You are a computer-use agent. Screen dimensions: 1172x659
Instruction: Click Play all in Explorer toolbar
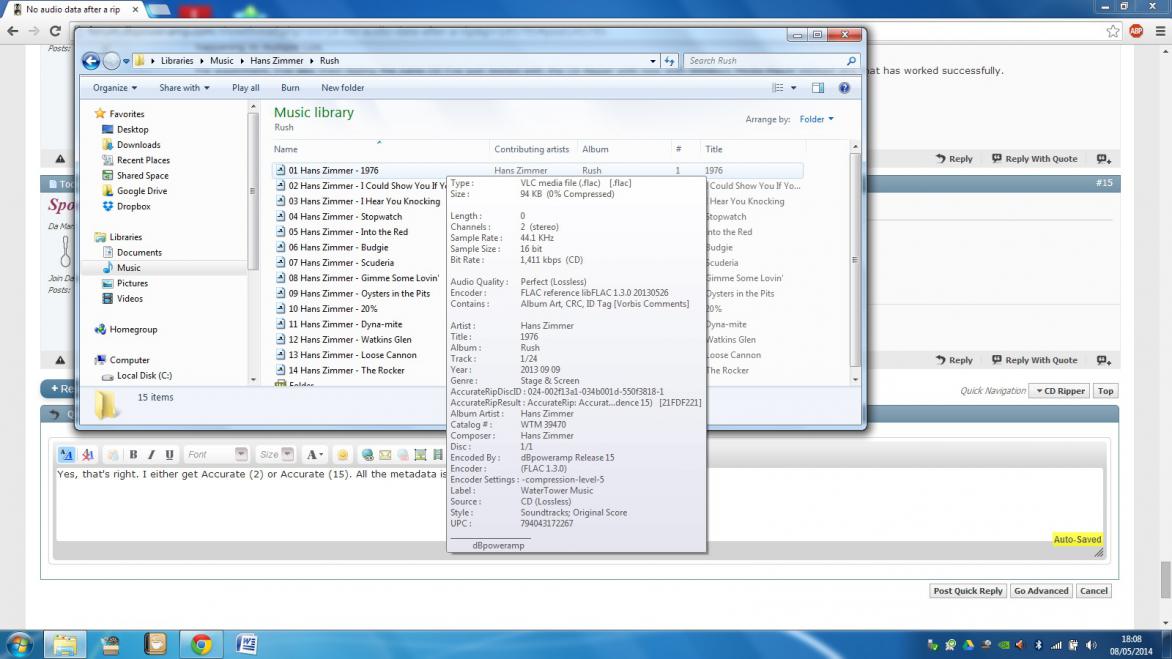coord(245,88)
